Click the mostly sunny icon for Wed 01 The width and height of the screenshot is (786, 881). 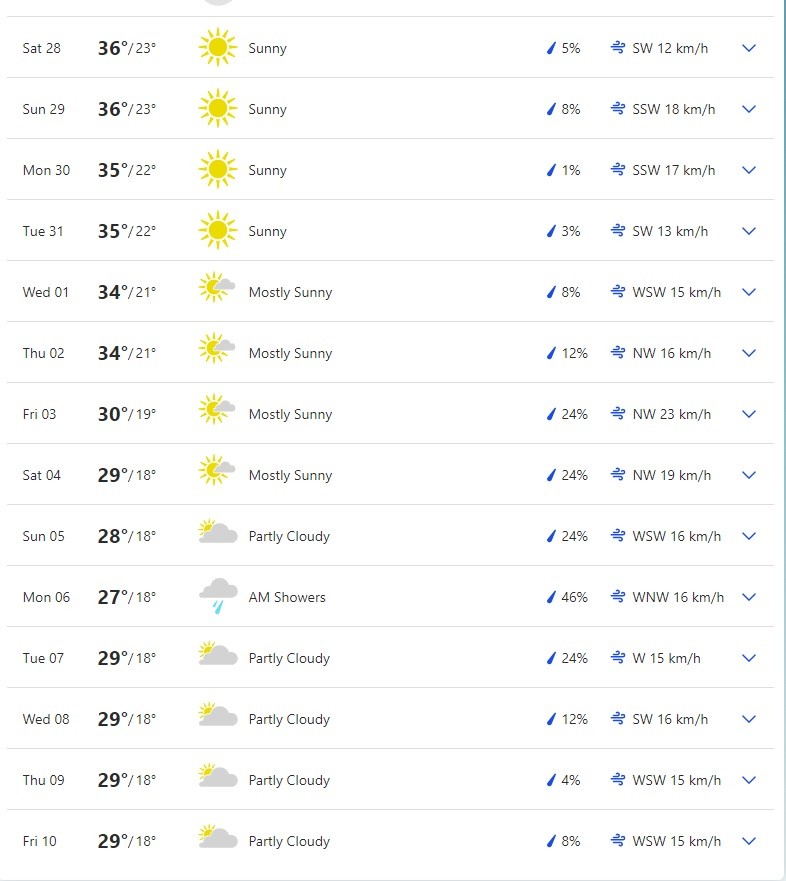217,291
